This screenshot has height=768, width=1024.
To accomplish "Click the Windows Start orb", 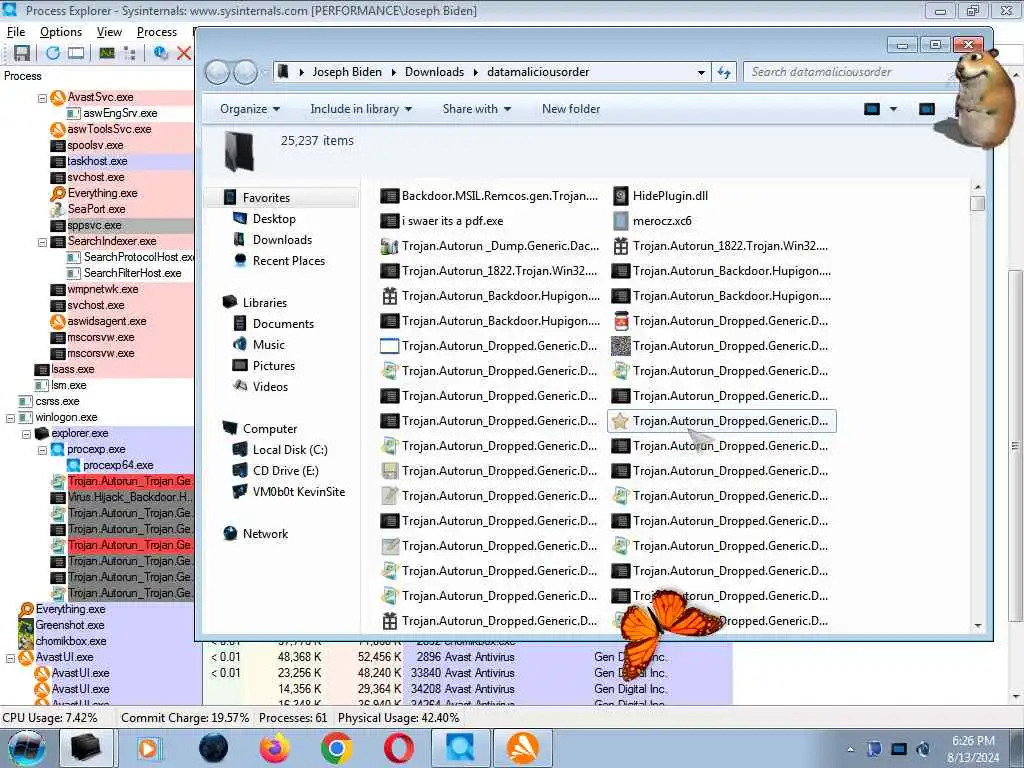I will tap(27, 748).
